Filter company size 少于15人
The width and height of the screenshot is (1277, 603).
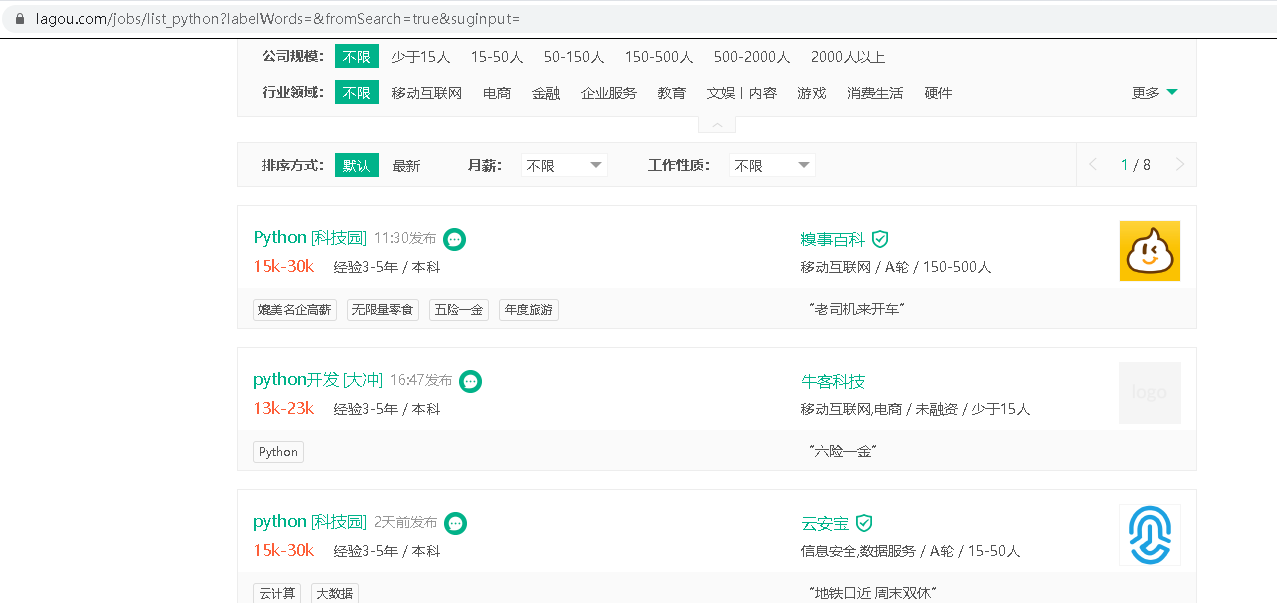pos(421,57)
